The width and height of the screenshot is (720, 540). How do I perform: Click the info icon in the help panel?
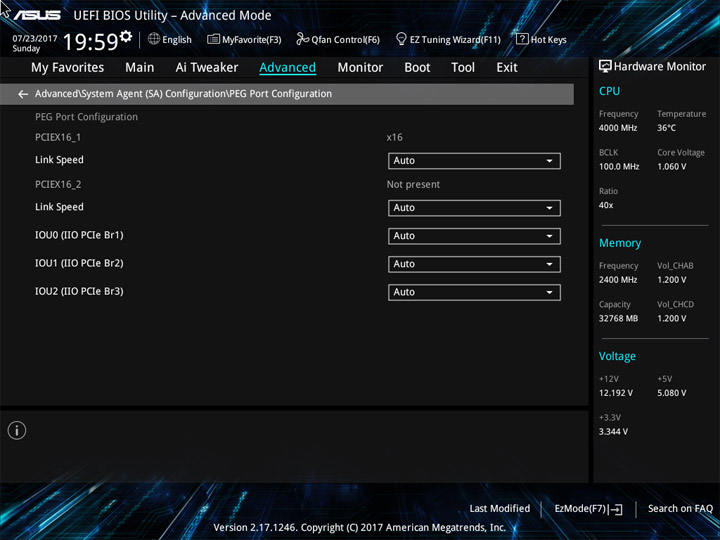tap(17, 430)
